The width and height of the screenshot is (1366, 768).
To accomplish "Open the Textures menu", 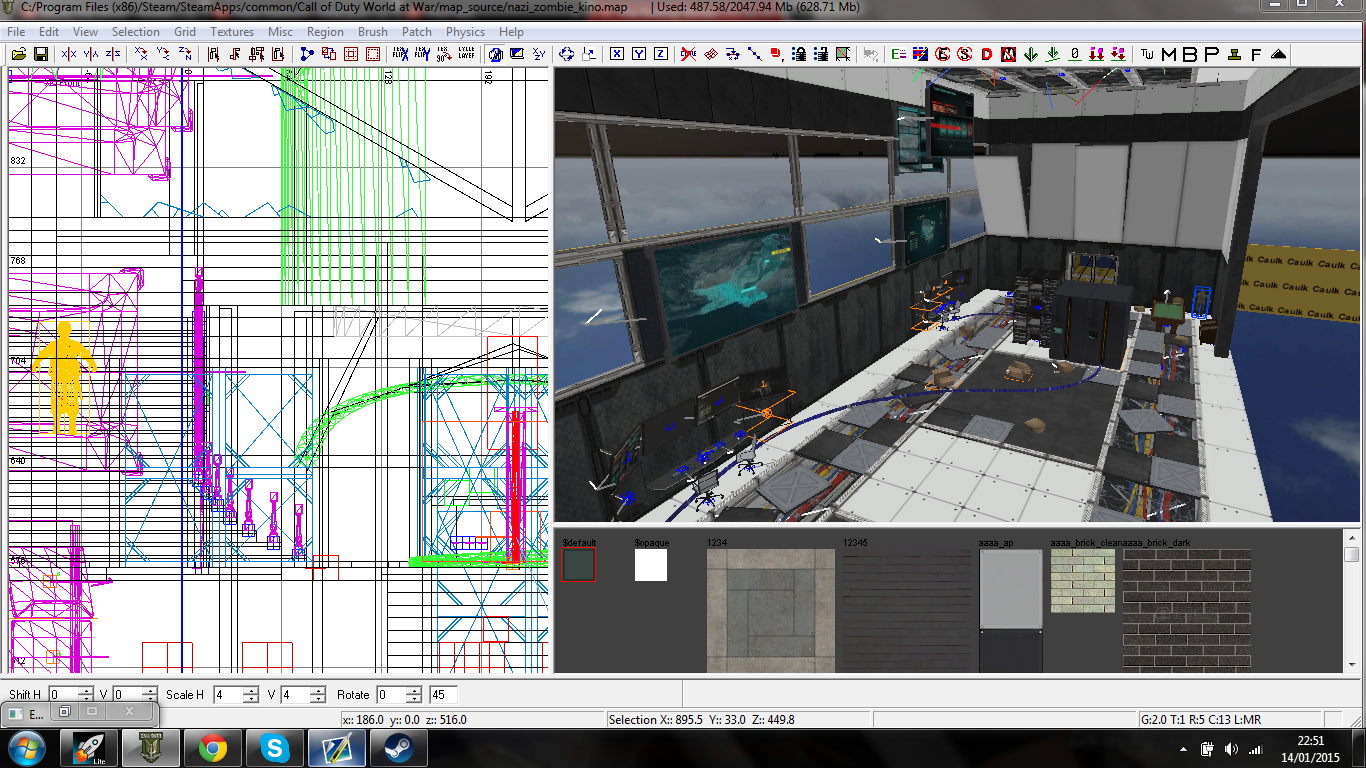I will click(232, 31).
